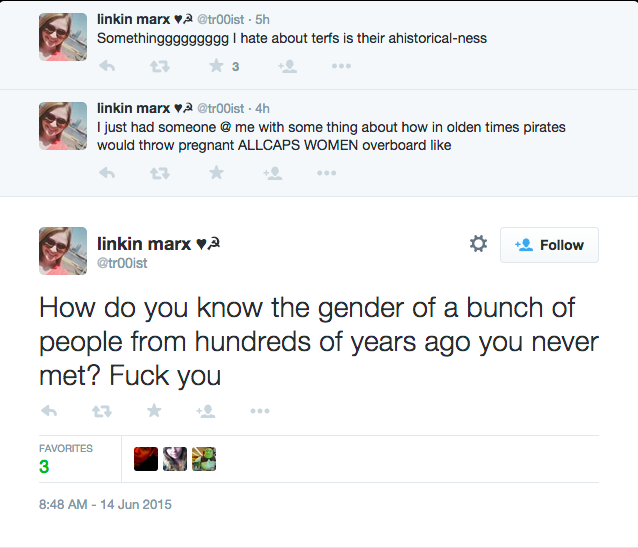Image resolution: width=638 pixels, height=548 pixels.
Task: Star the main gender tweet
Action: click(x=154, y=411)
